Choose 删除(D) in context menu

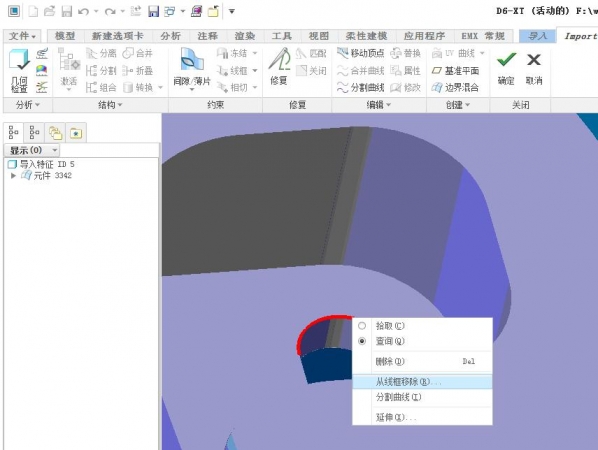pos(422,361)
